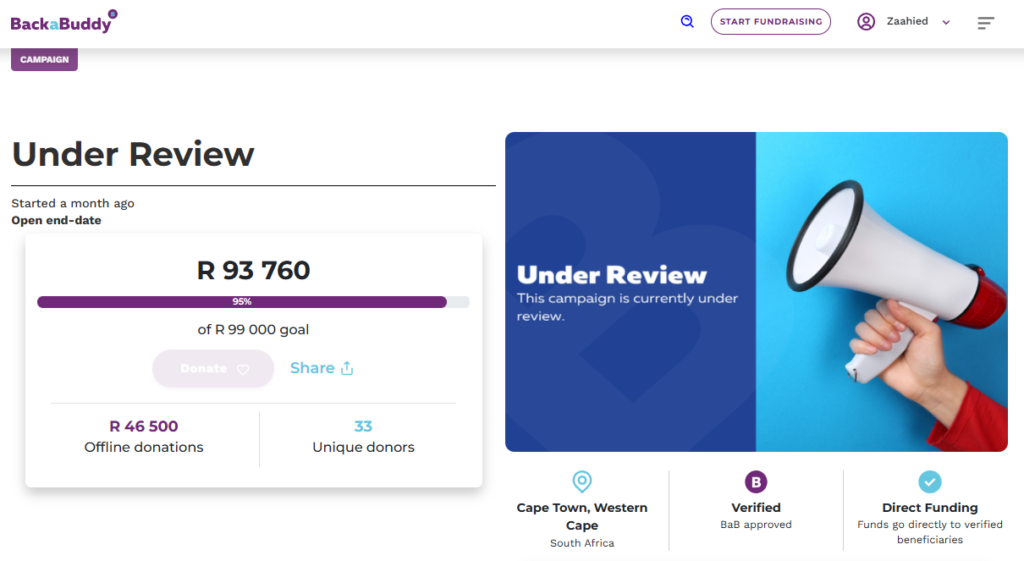Click the BackaBuddy logo
Viewport: 1024px width, 561px height.
(x=63, y=21)
